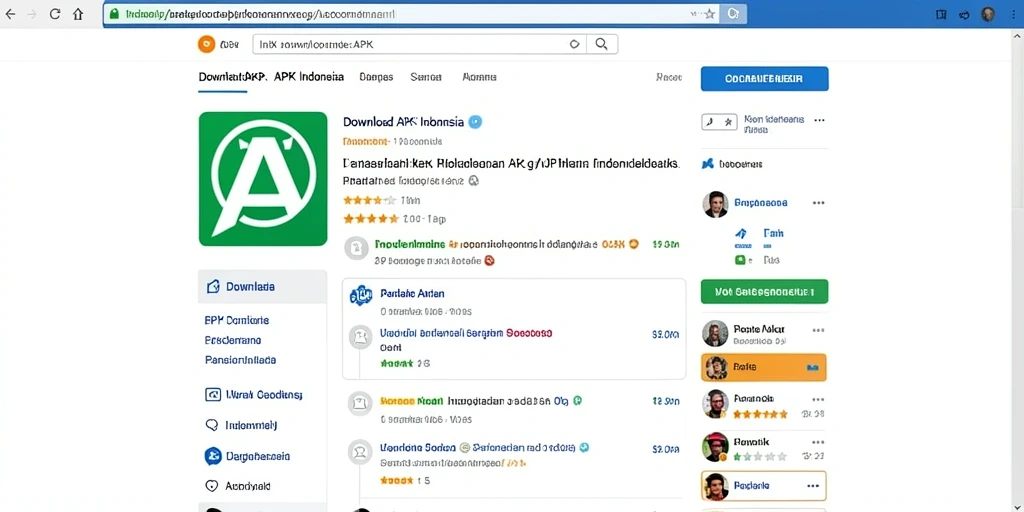Open the three-dot menu beside Bnıçanaooa
1024x512 pixels.
[x=818, y=203]
